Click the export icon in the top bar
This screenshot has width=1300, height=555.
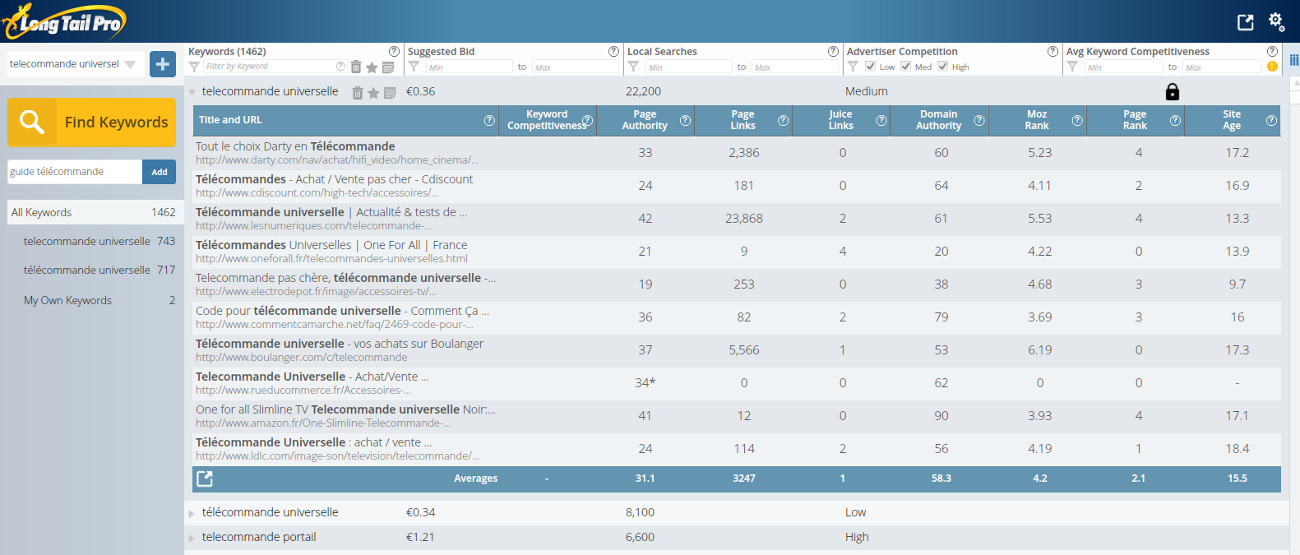1245,22
